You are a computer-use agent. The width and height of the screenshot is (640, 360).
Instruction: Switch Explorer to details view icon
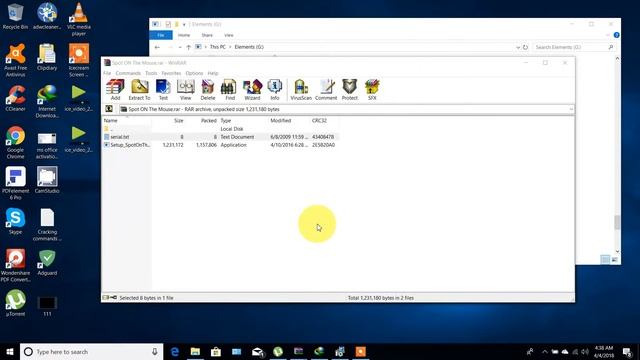tap(605, 260)
